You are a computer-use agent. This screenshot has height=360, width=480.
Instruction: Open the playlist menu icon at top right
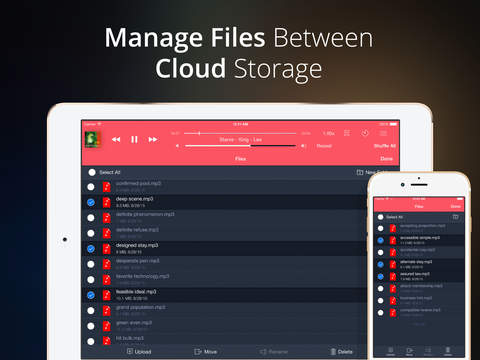click(383, 133)
